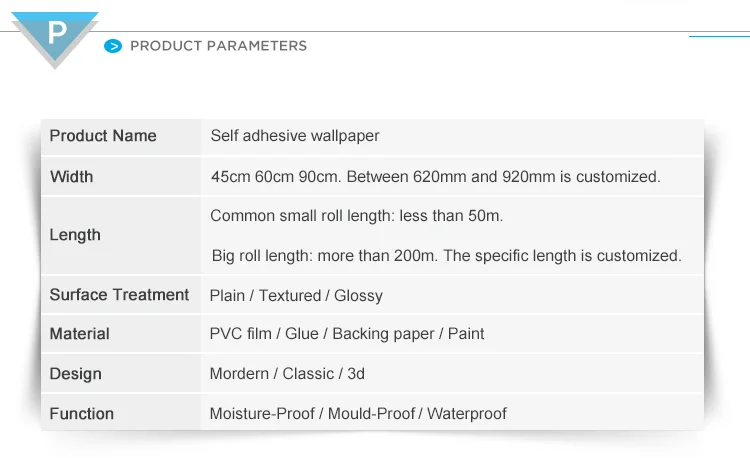
Task: Select the Width row label
Action: 121,176
